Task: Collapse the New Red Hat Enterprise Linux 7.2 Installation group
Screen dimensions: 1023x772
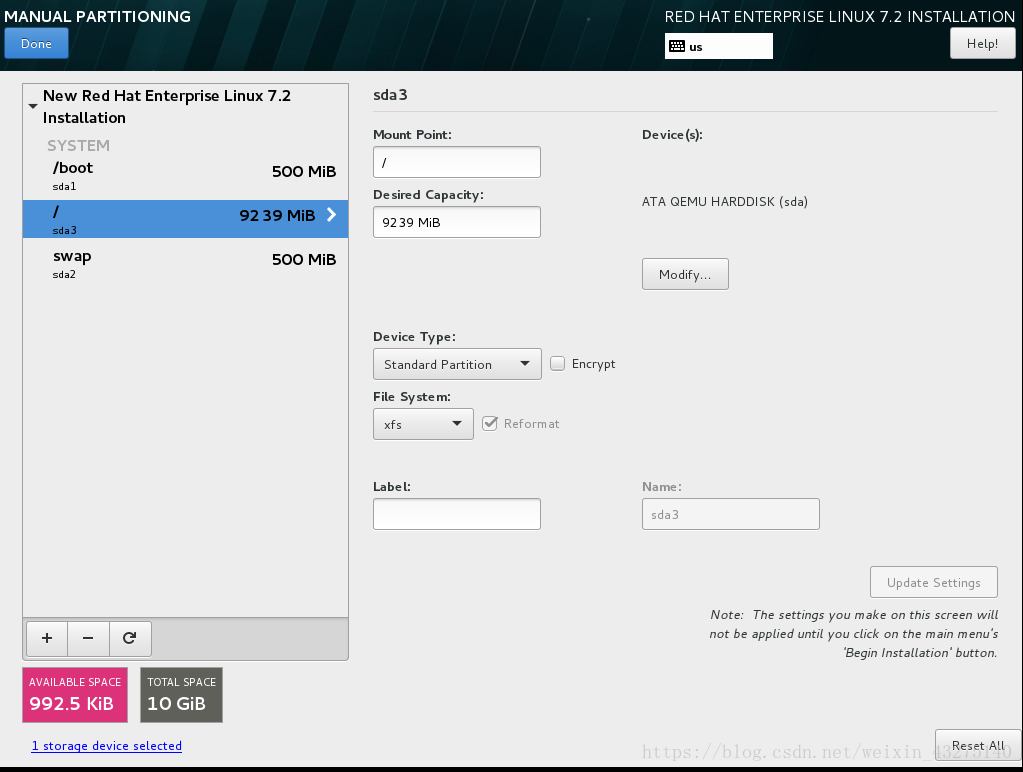Action: coord(33,106)
